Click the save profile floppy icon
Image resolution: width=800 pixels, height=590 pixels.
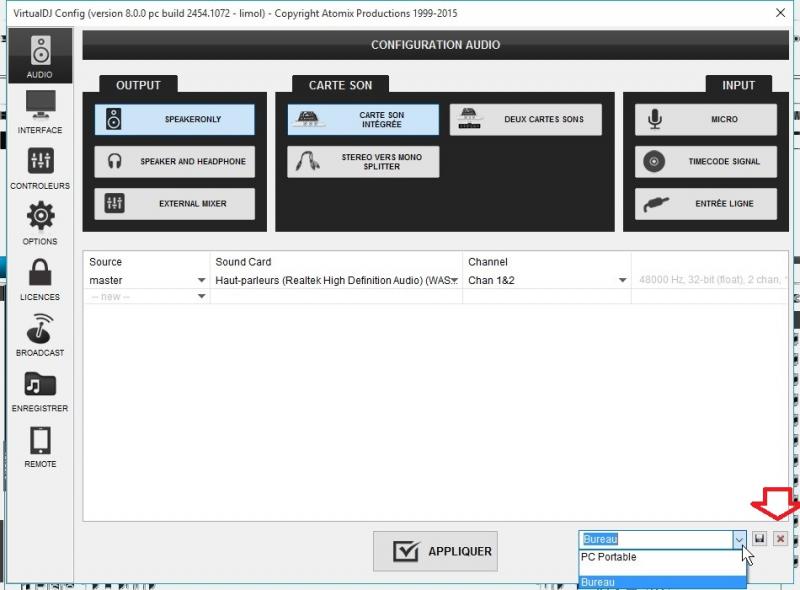(x=759, y=539)
